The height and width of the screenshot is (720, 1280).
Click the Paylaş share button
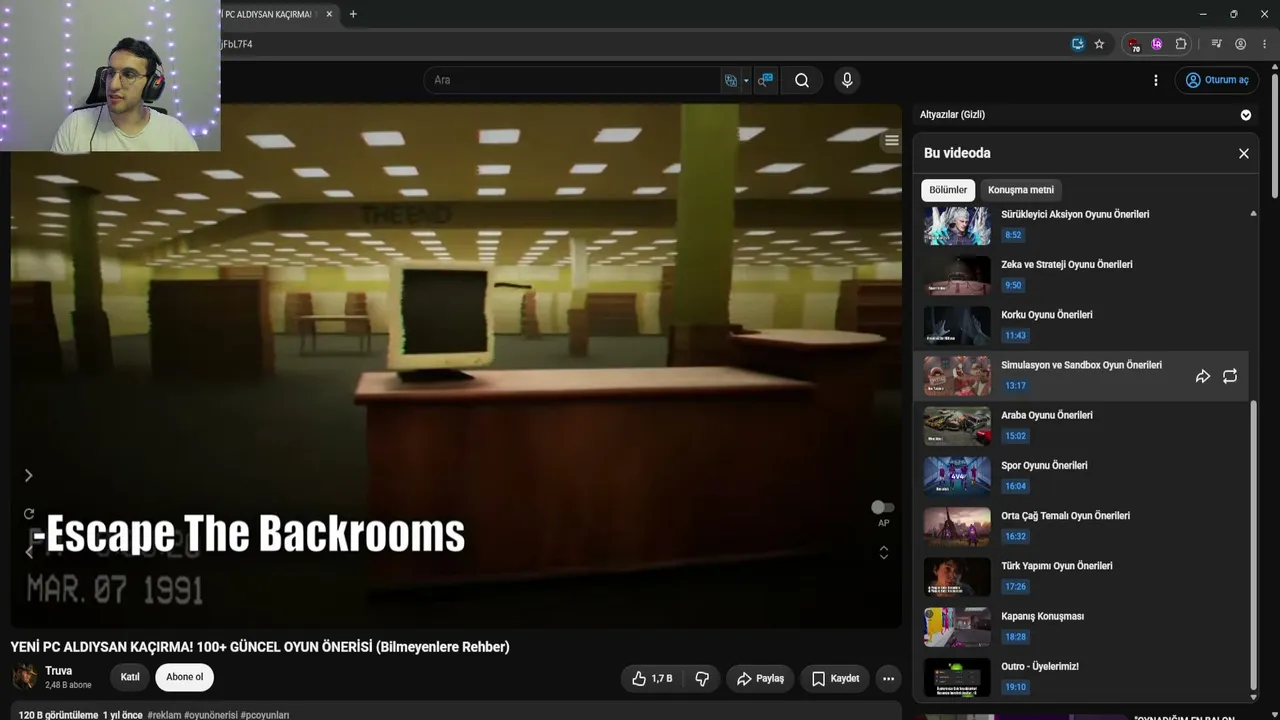760,678
